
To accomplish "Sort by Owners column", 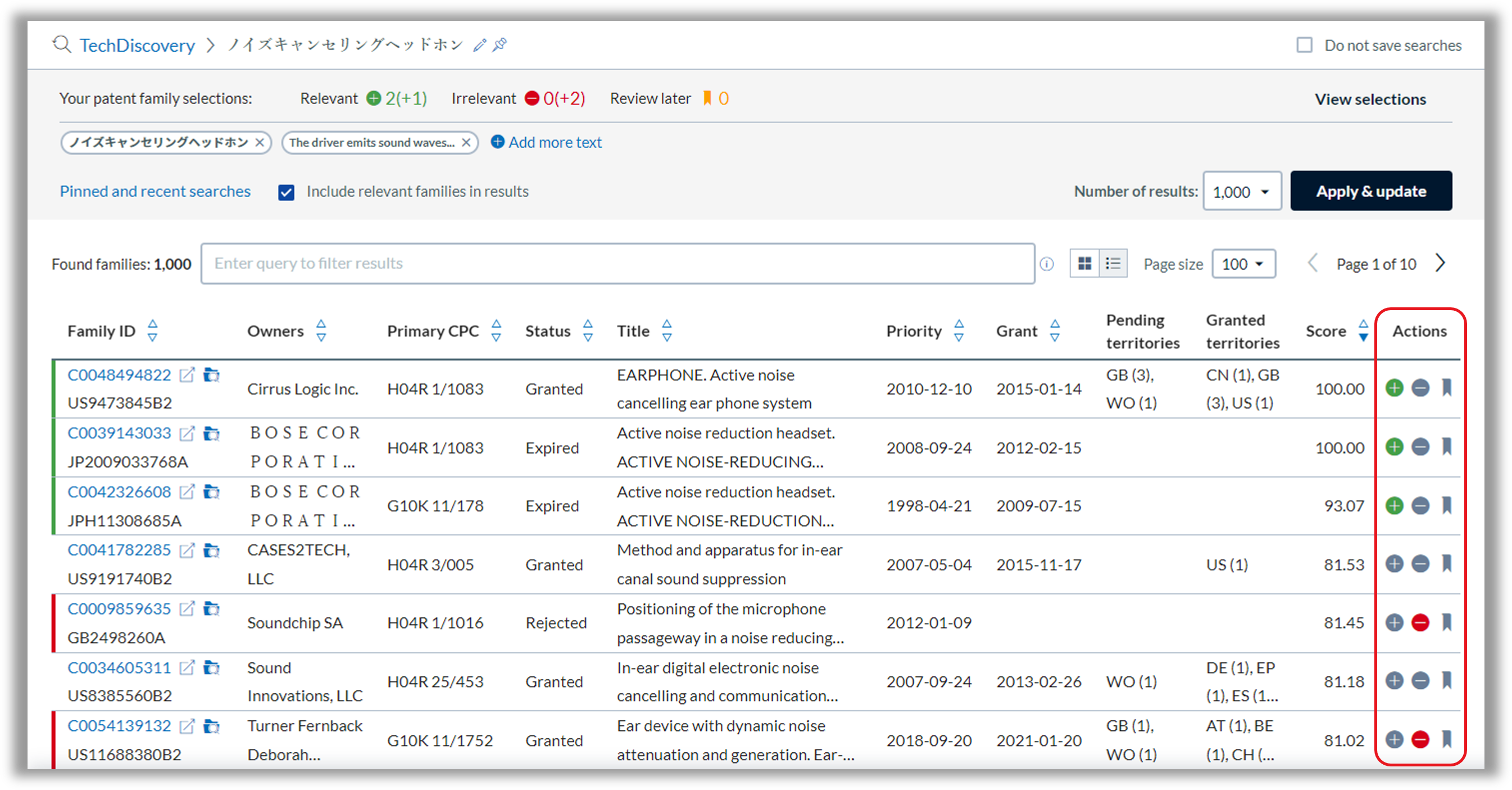I will [x=321, y=331].
